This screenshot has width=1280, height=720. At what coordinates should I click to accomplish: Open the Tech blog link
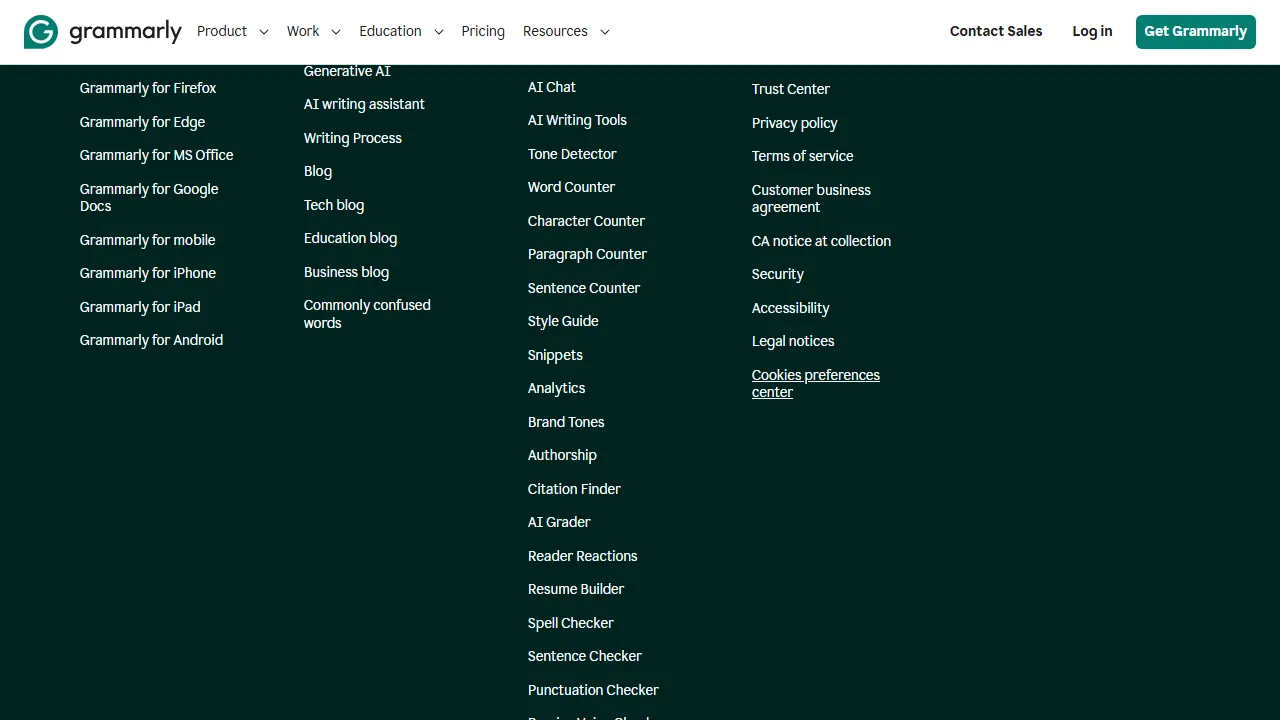point(334,205)
